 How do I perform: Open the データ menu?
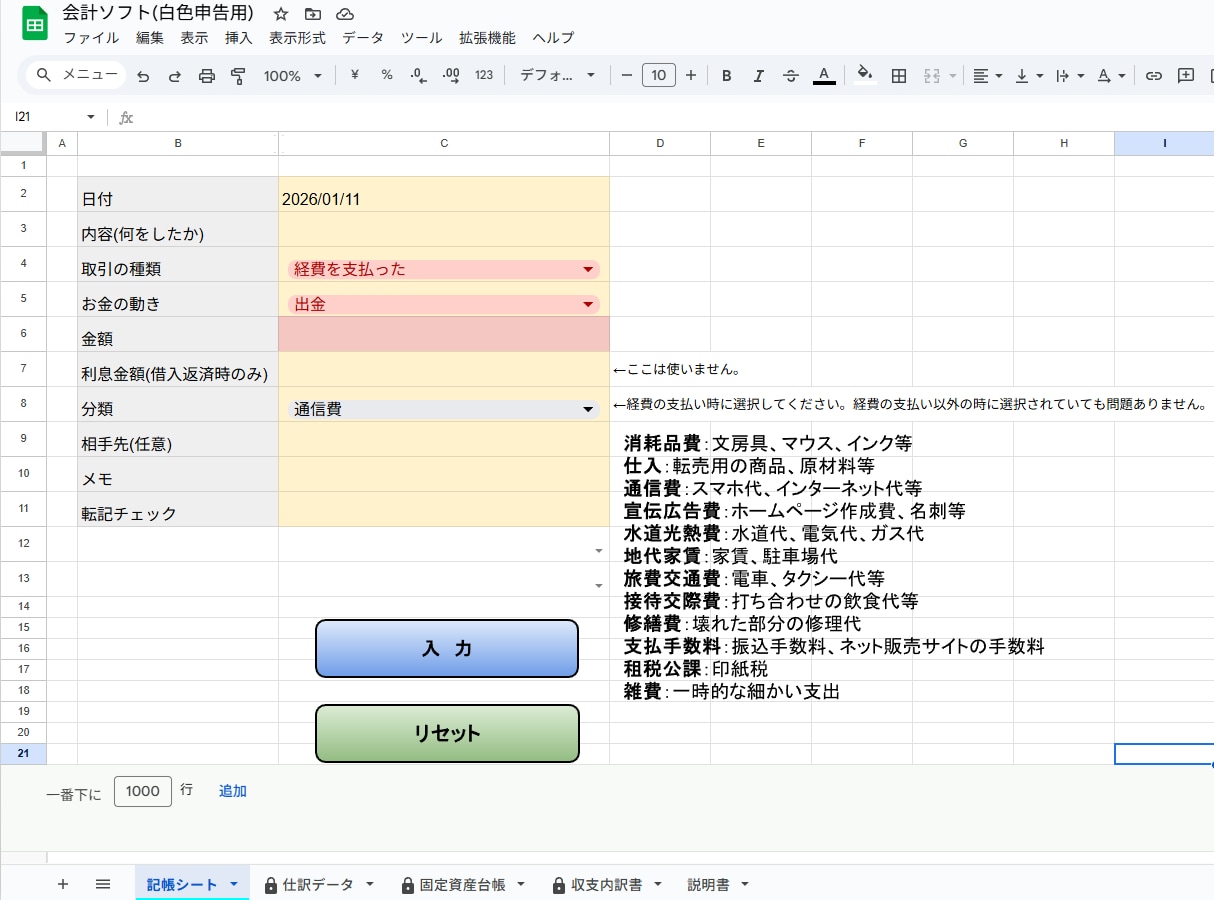pos(363,38)
